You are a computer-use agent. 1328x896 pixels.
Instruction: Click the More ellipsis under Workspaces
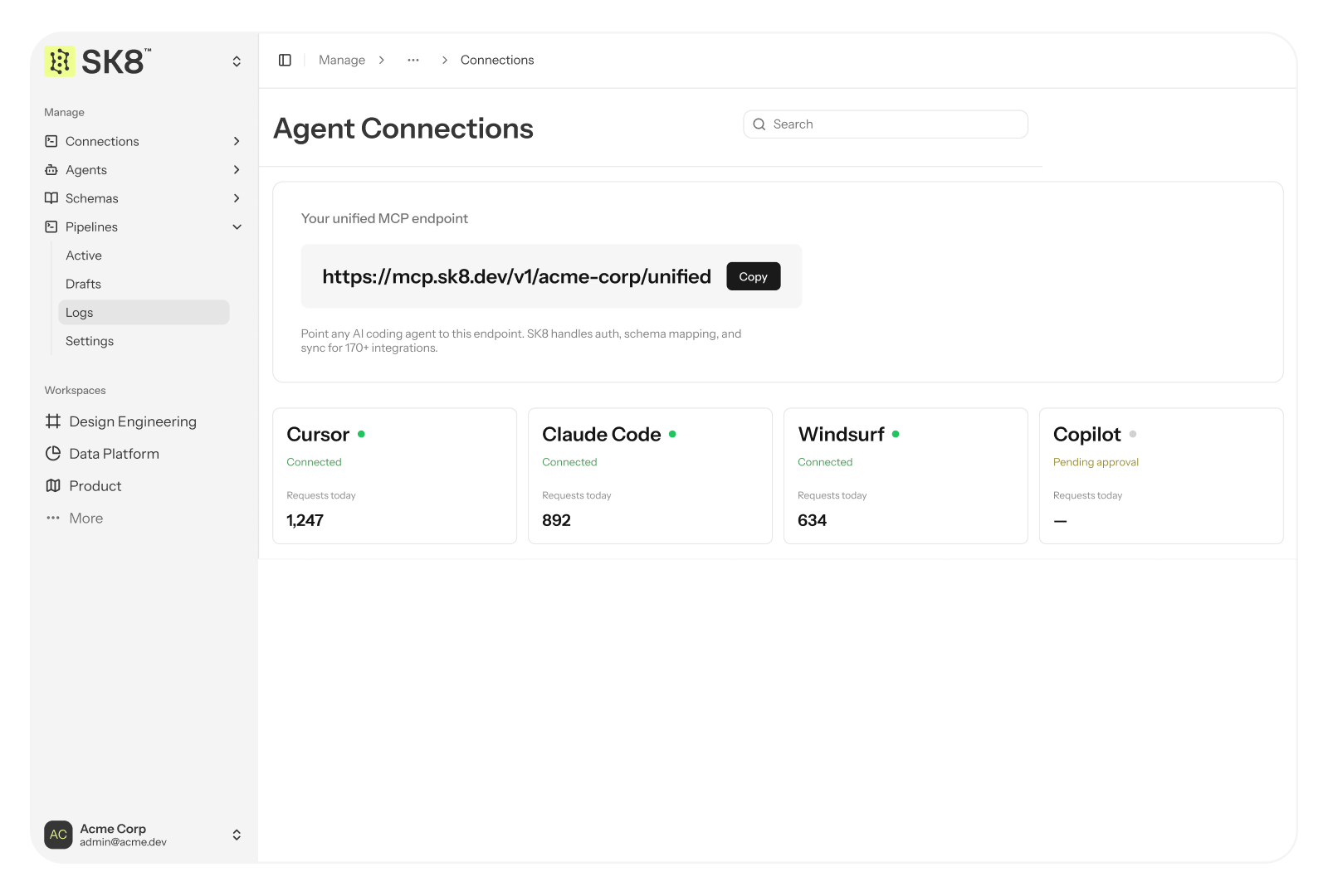51,518
